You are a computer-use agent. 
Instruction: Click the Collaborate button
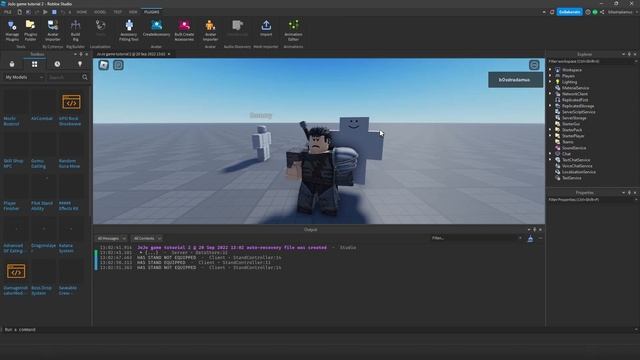(569, 12)
